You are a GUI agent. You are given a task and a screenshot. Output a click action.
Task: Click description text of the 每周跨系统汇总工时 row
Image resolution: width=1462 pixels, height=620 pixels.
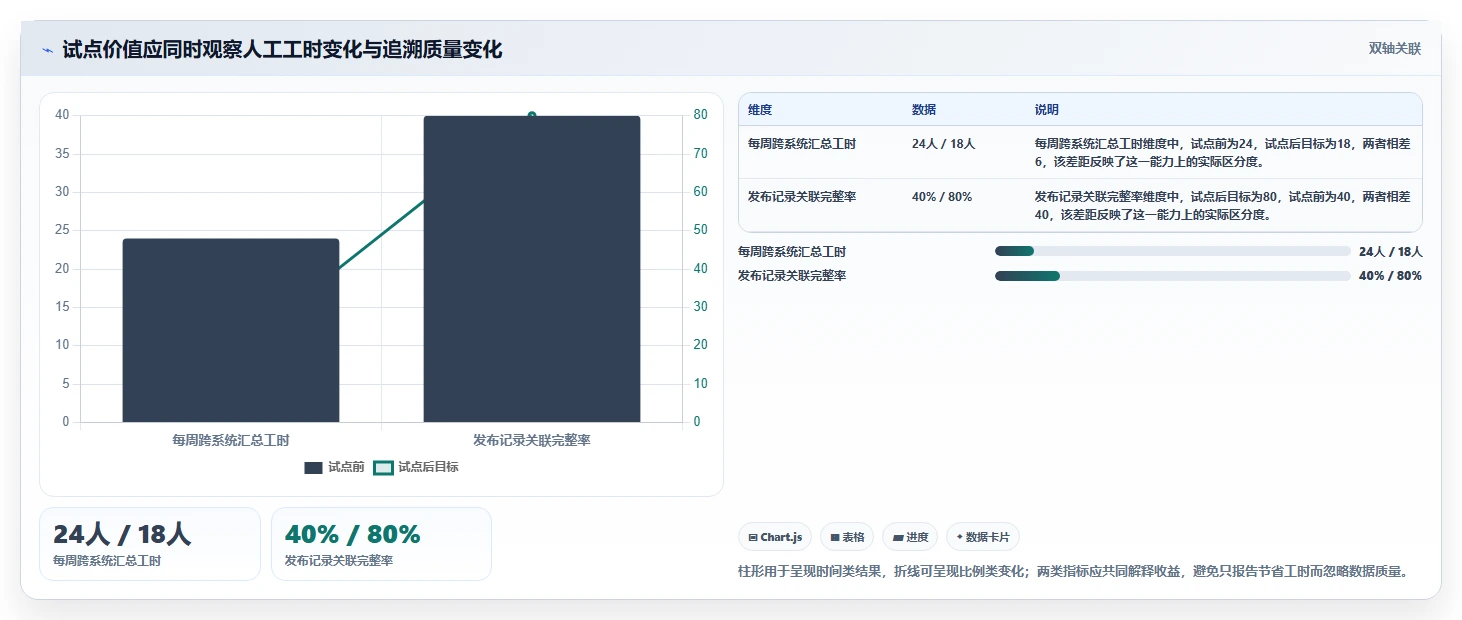click(1223, 153)
